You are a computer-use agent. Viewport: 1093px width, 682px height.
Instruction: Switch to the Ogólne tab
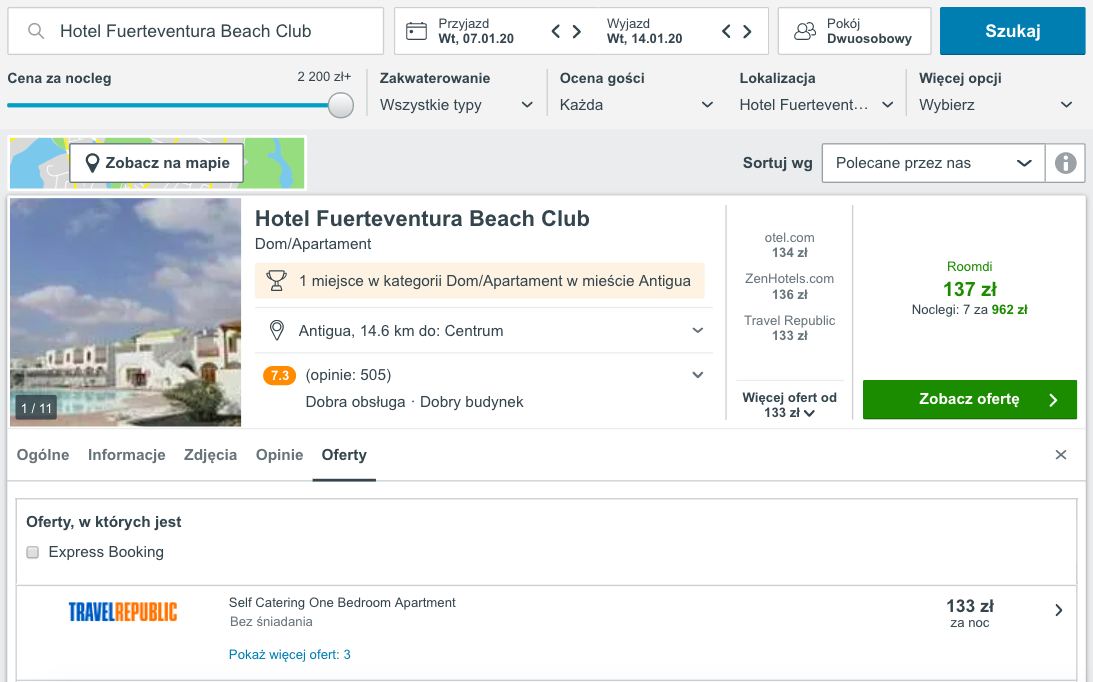pos(43,455)
